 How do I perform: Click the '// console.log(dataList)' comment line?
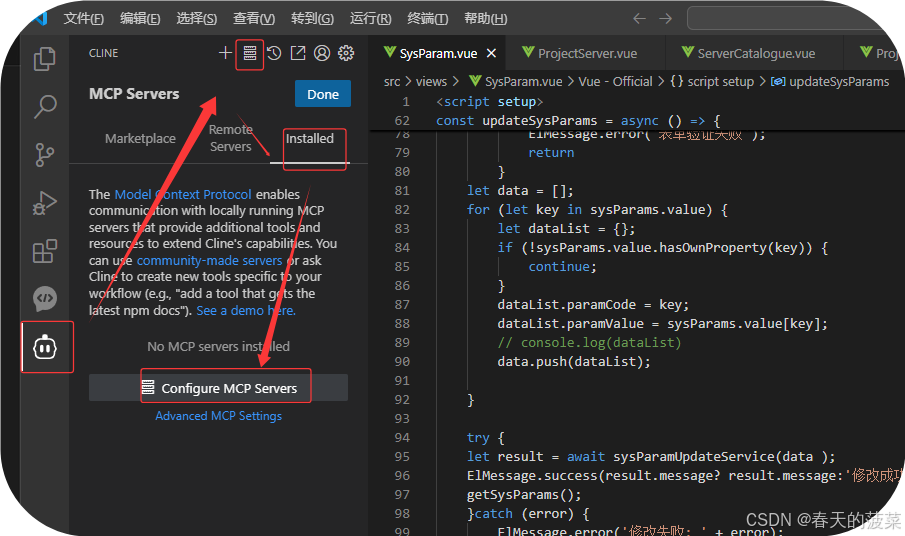tap(589, 343)
